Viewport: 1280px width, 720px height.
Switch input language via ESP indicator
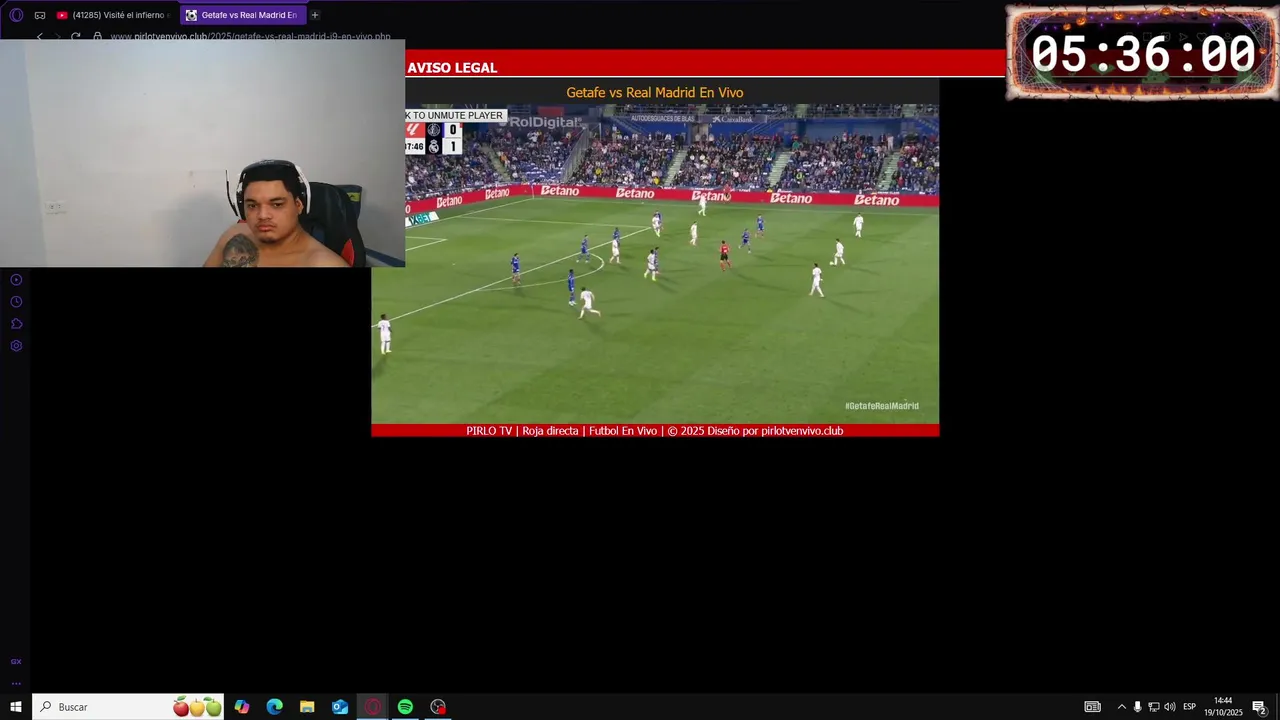(1189, 707)
